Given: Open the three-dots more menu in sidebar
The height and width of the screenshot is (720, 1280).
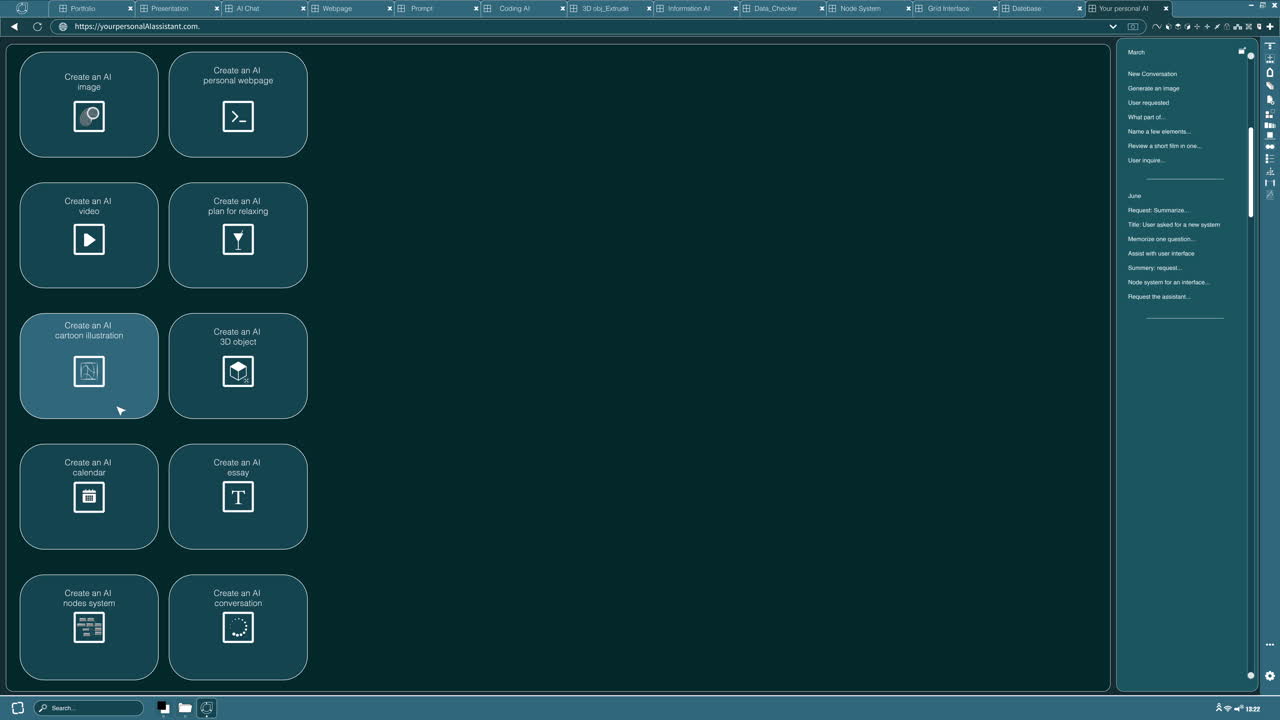Looking at the screenshot, I should pyautogui.click(x=1270, y=645).
